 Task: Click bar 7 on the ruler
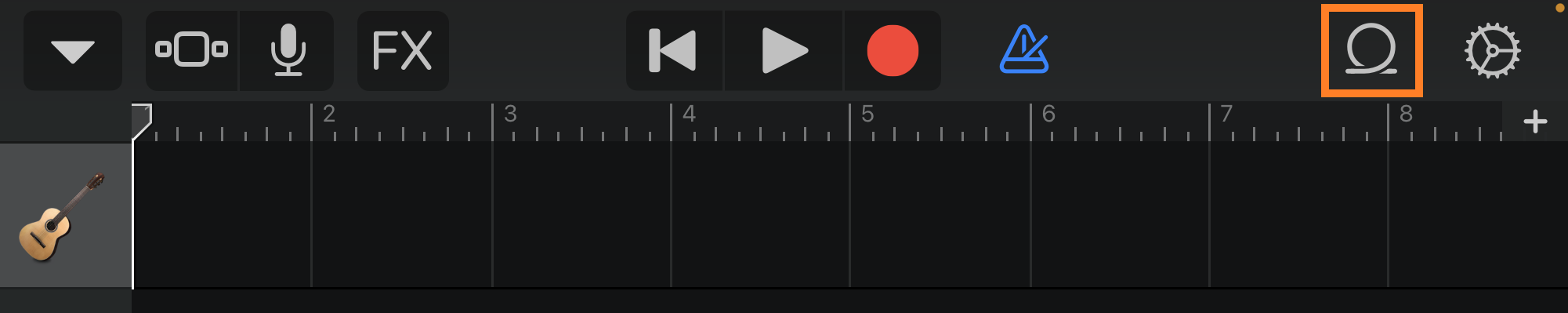pos(1227,115)
